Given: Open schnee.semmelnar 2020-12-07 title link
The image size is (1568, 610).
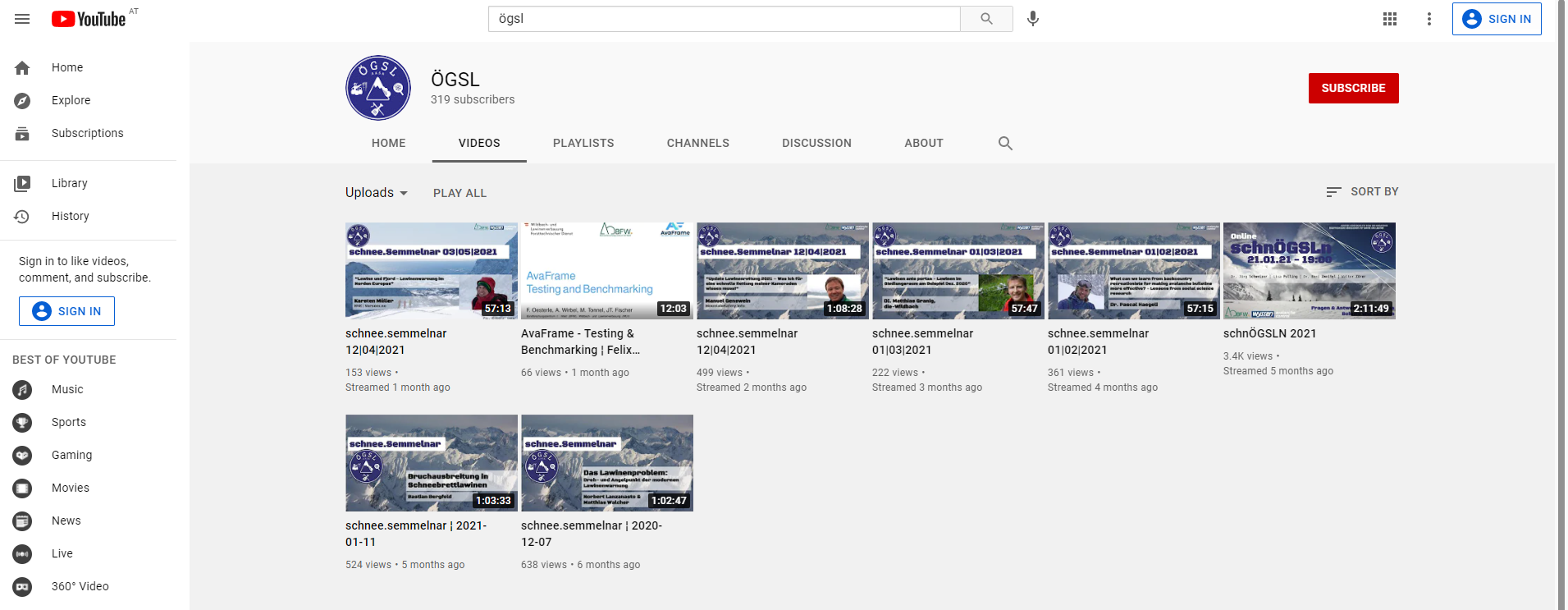Looking at the screenshot, I should point(592,534).
